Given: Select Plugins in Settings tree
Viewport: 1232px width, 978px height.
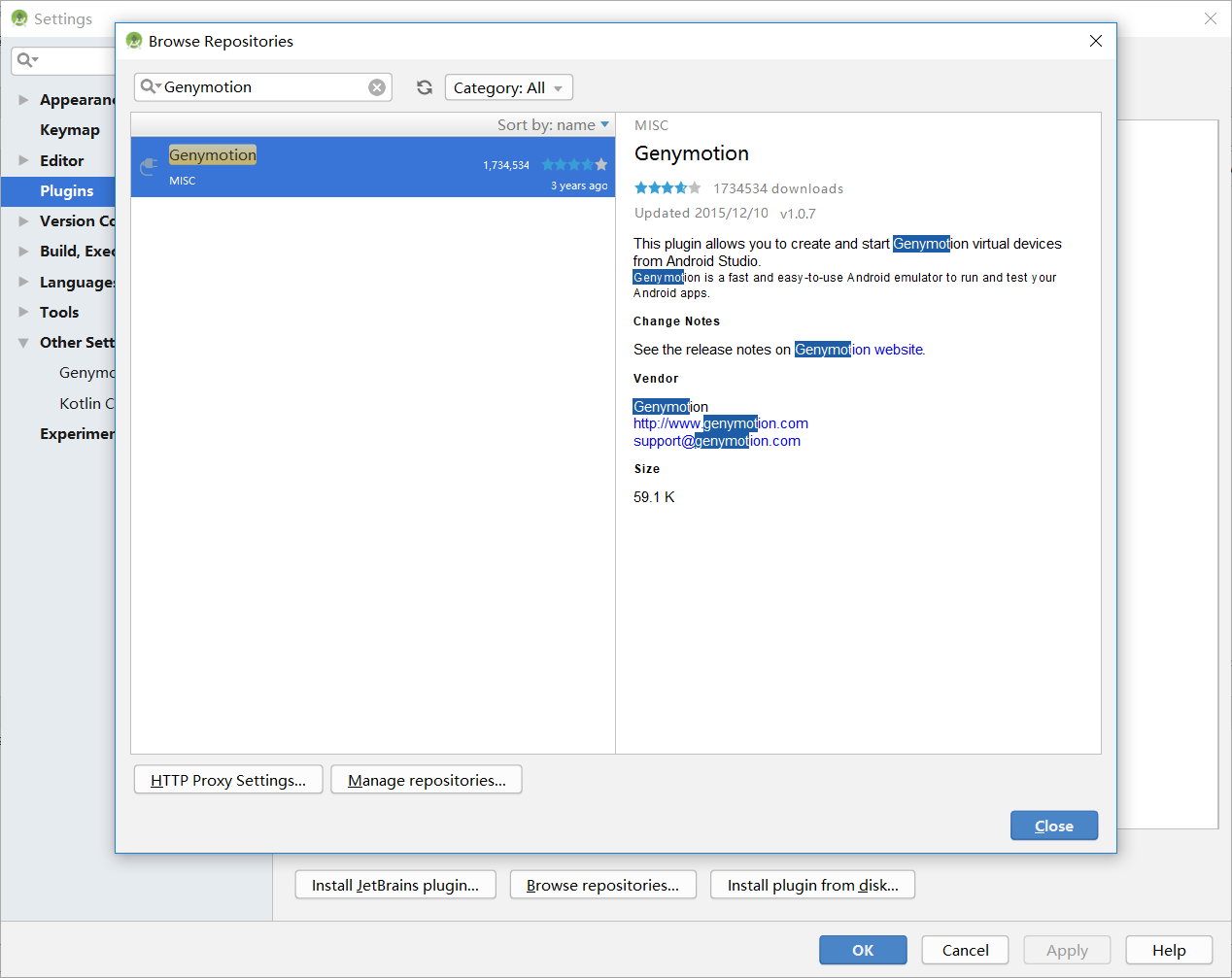Looking at the screenshot, I should pyautogui.click(x=67, y=191).
